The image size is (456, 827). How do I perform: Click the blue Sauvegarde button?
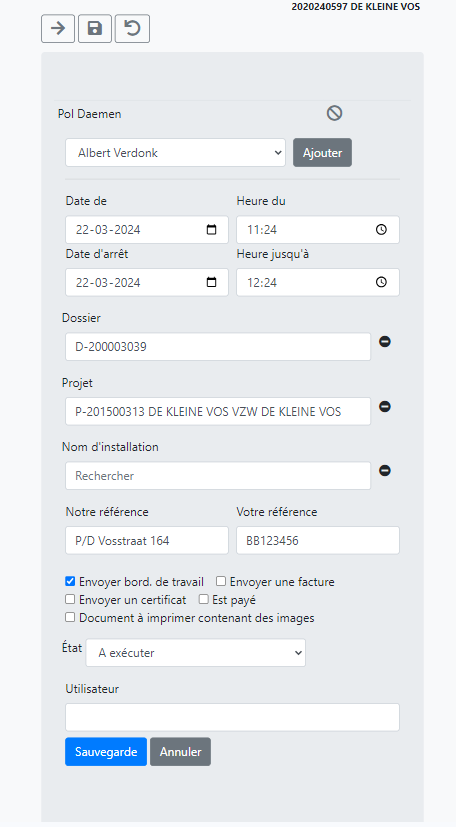tap(106, 752)
